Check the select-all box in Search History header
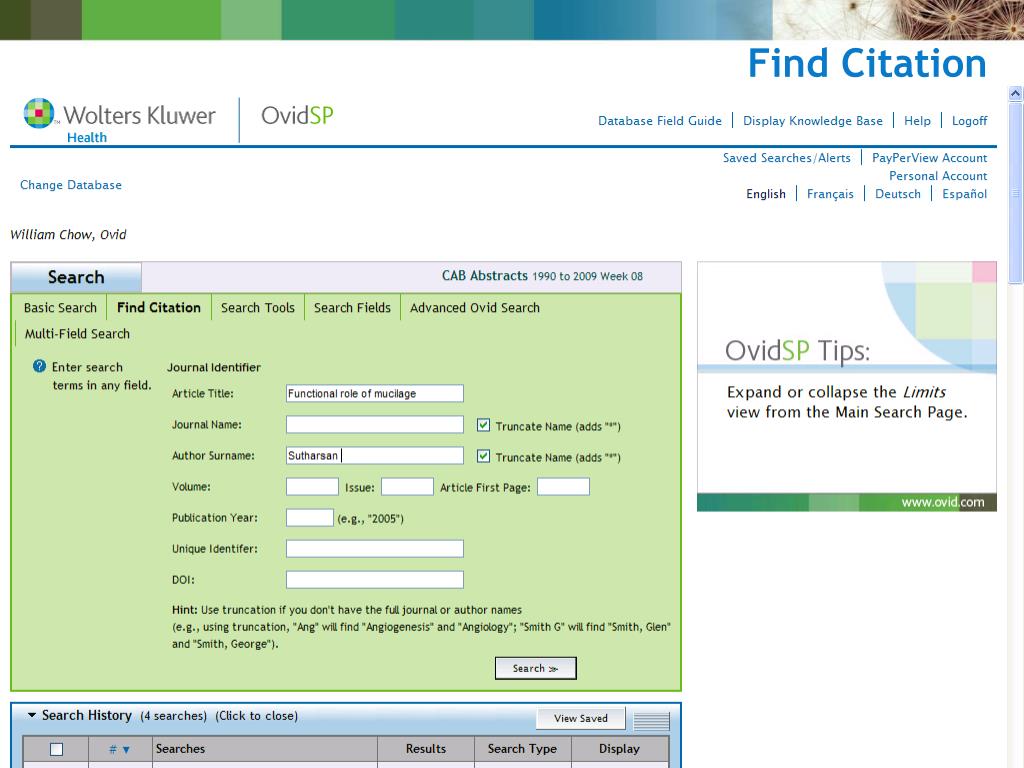The image size is (1024, 768). pos(57,749)
